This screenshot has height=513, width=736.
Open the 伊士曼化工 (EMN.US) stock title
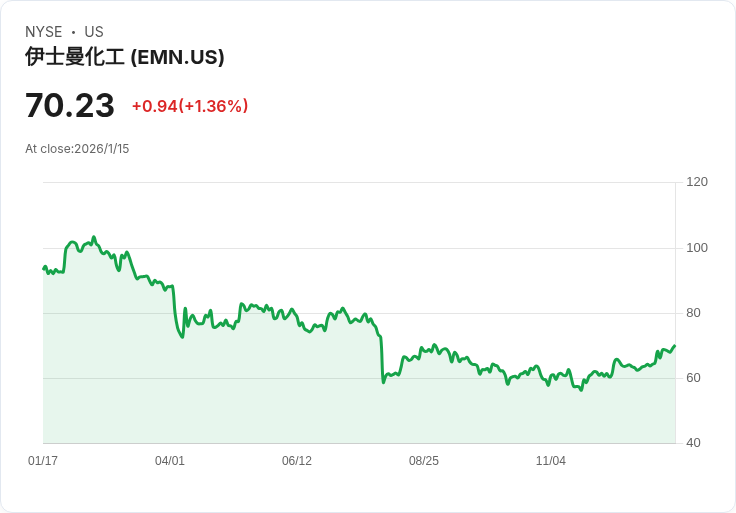point(125,57)
